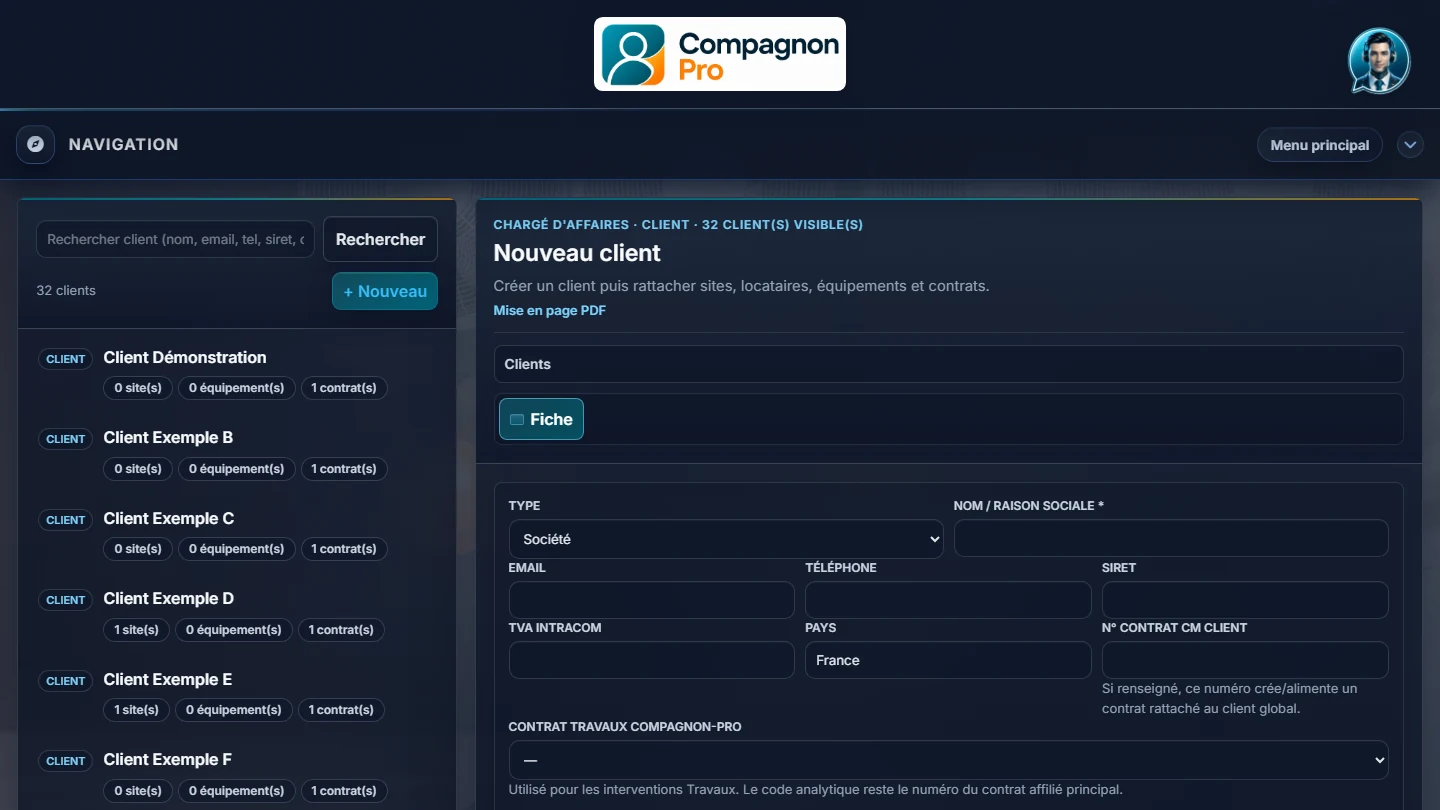Open the Menu principal button
The width and height of the screenshot is (1440, 810).
tap(1320, 145)
